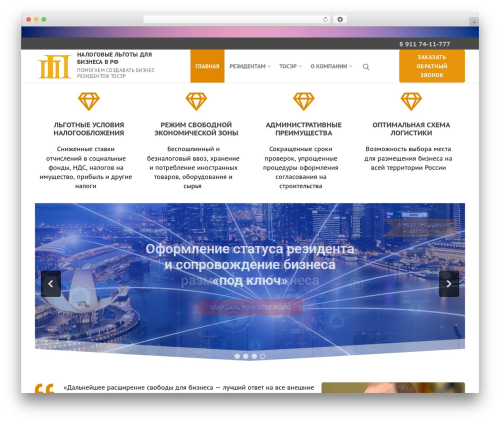Click the Налоговые льготы для бизнеса в РФ title
The image size is (500, 423).
[114, 58]
